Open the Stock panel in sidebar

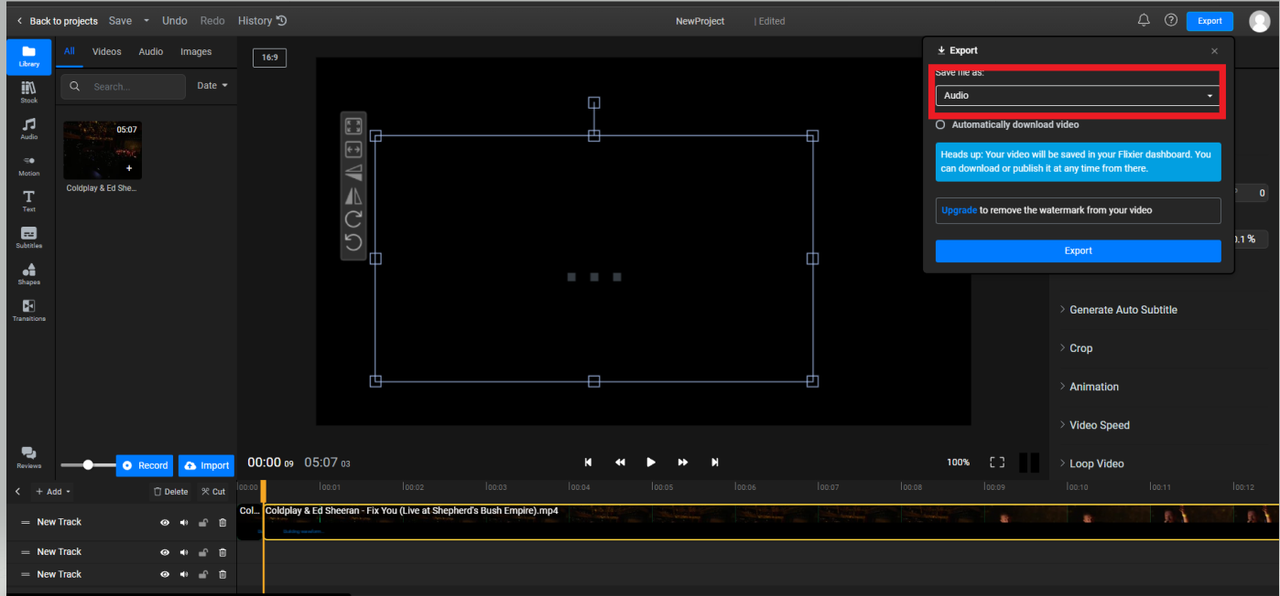pos(29,93)
